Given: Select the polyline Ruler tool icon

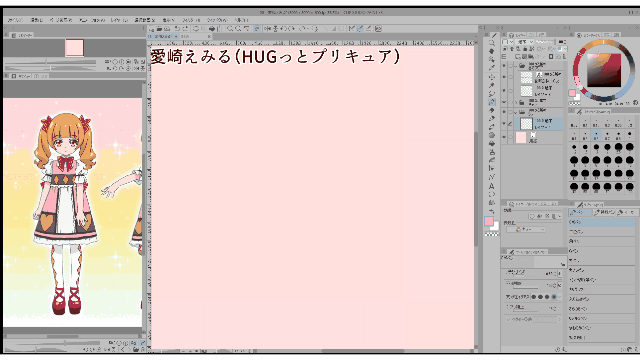Looking at the screenshot, I should coord(492,177).
